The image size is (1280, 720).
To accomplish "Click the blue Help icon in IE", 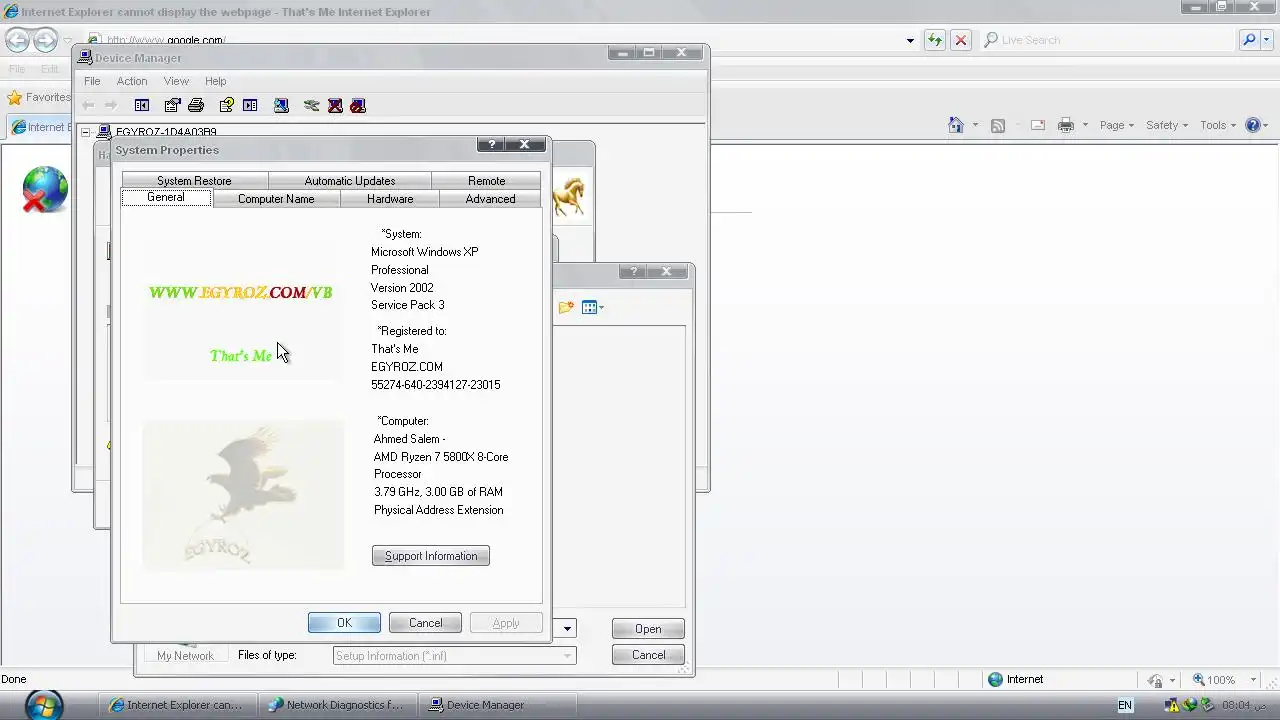I will point(1252,125).
